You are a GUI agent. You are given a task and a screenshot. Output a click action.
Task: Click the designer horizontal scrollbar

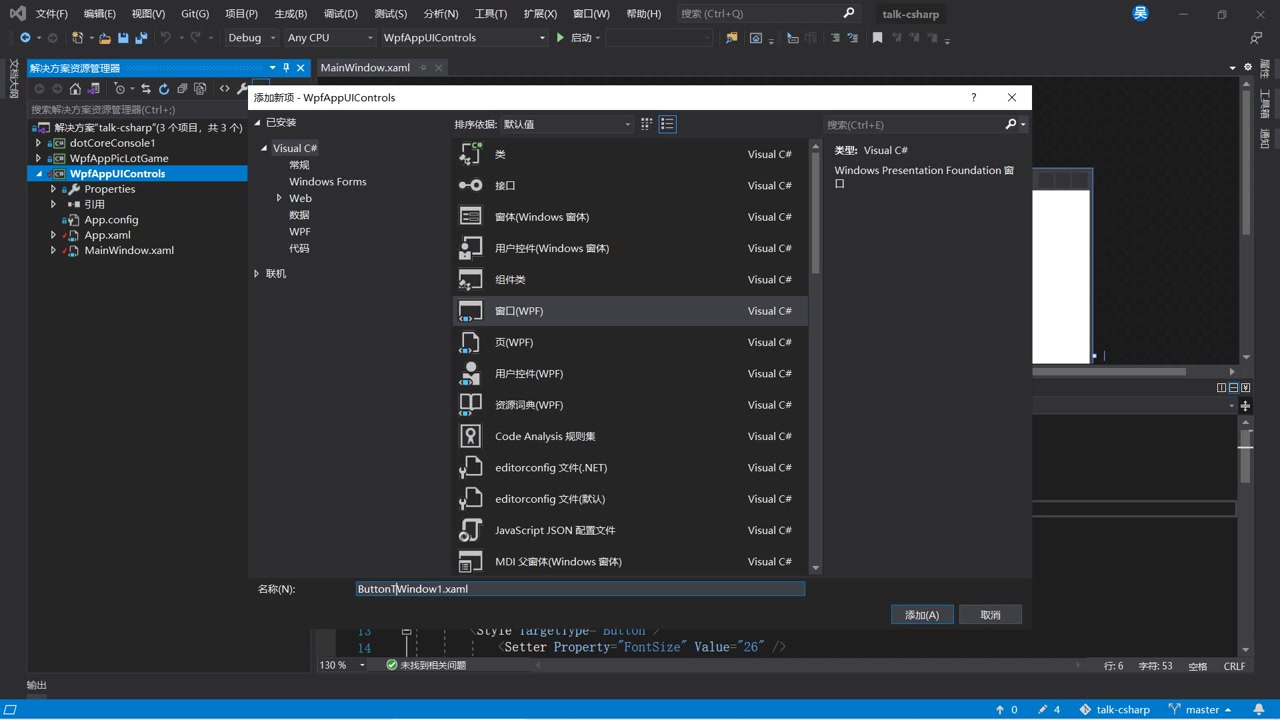pos(1109,371)
